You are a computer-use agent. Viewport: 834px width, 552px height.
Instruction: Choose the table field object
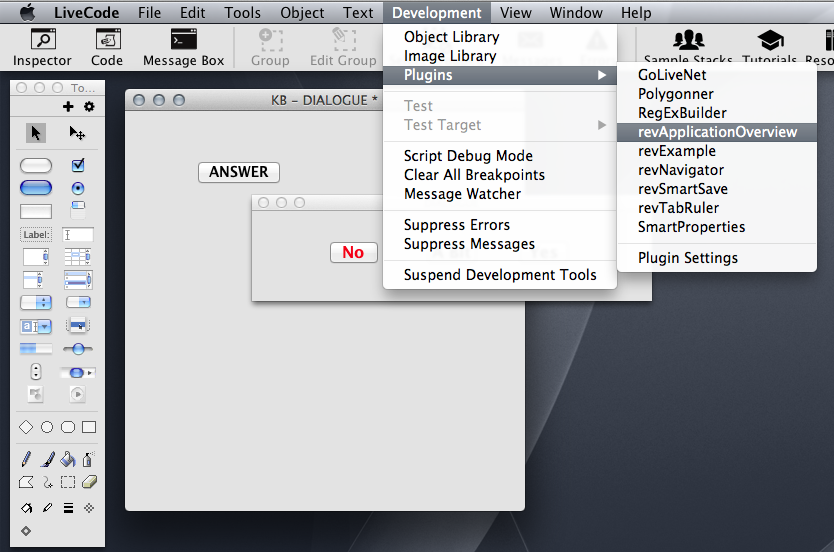tap(78, 257)
